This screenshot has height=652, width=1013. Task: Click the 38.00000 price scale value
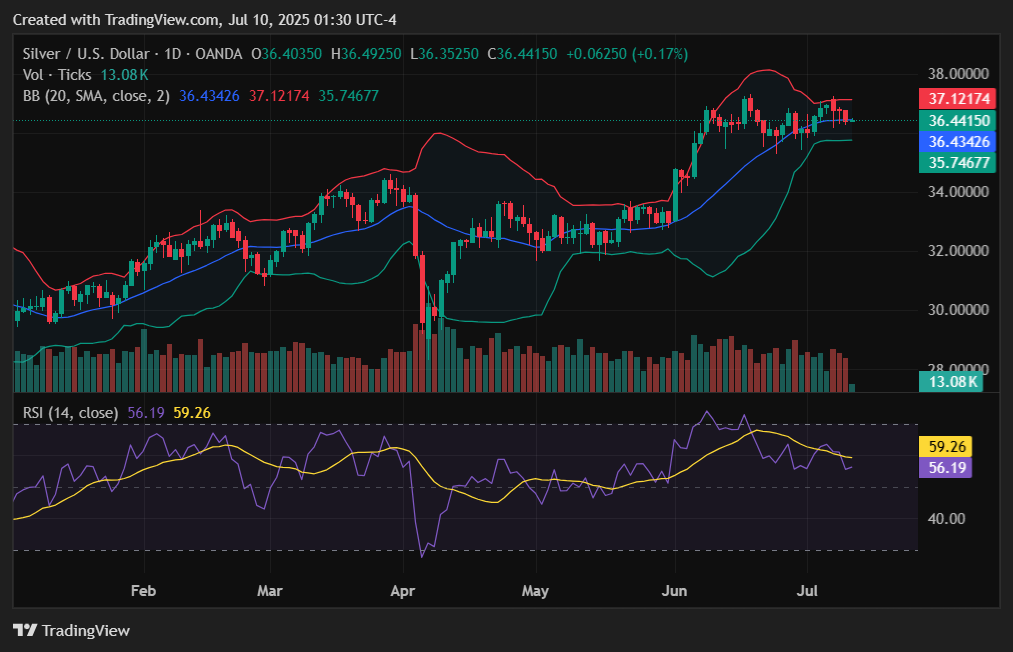click(958, 74)
